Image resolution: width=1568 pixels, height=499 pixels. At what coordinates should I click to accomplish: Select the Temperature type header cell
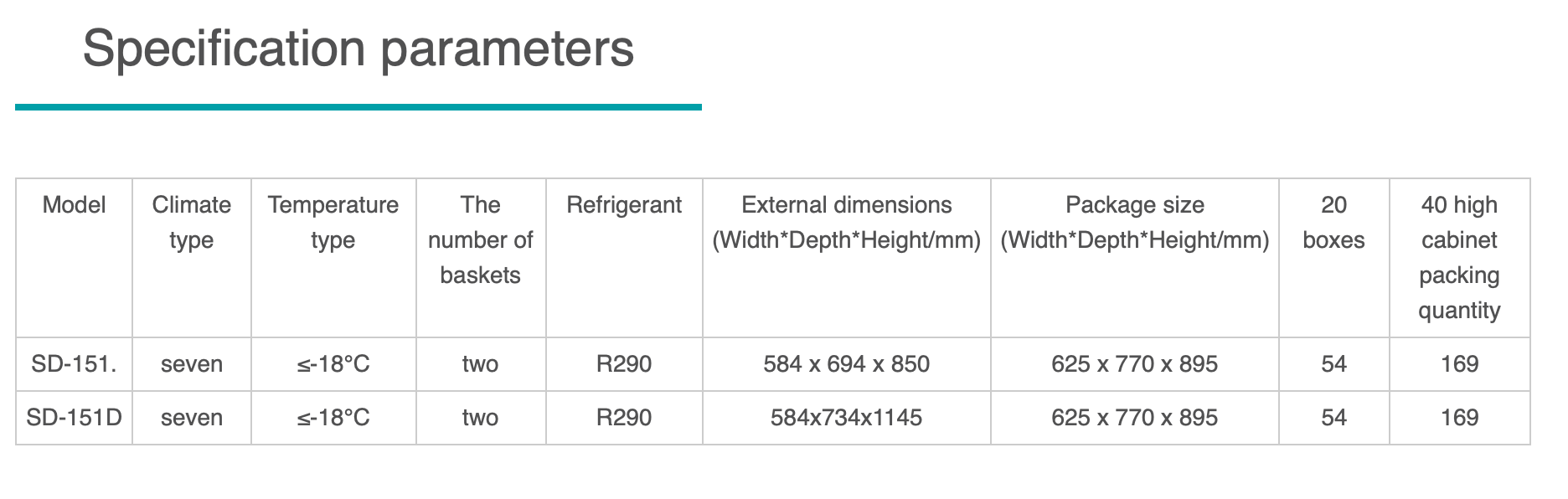point(333,223)
